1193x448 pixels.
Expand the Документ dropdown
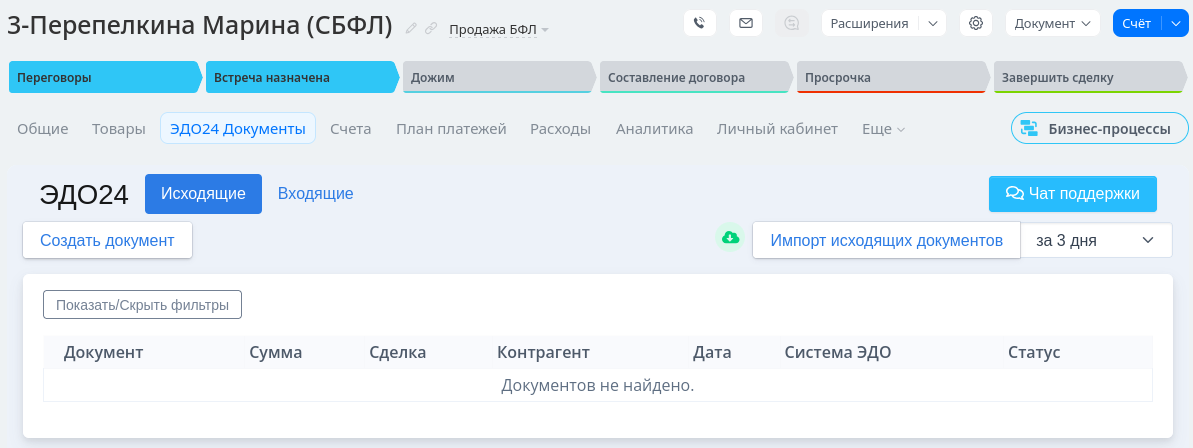coord(1052,23)
